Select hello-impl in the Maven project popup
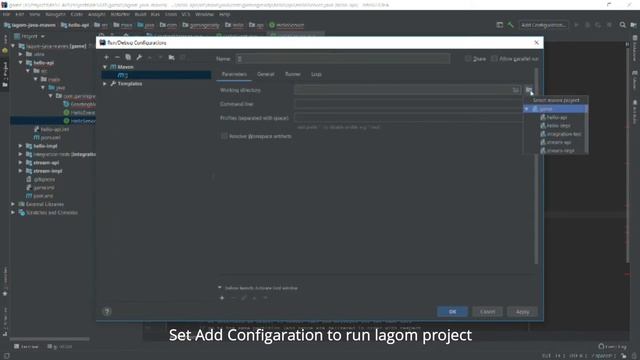Image resolution: width=640 pixels, height=360 pixels. [558, 126]
